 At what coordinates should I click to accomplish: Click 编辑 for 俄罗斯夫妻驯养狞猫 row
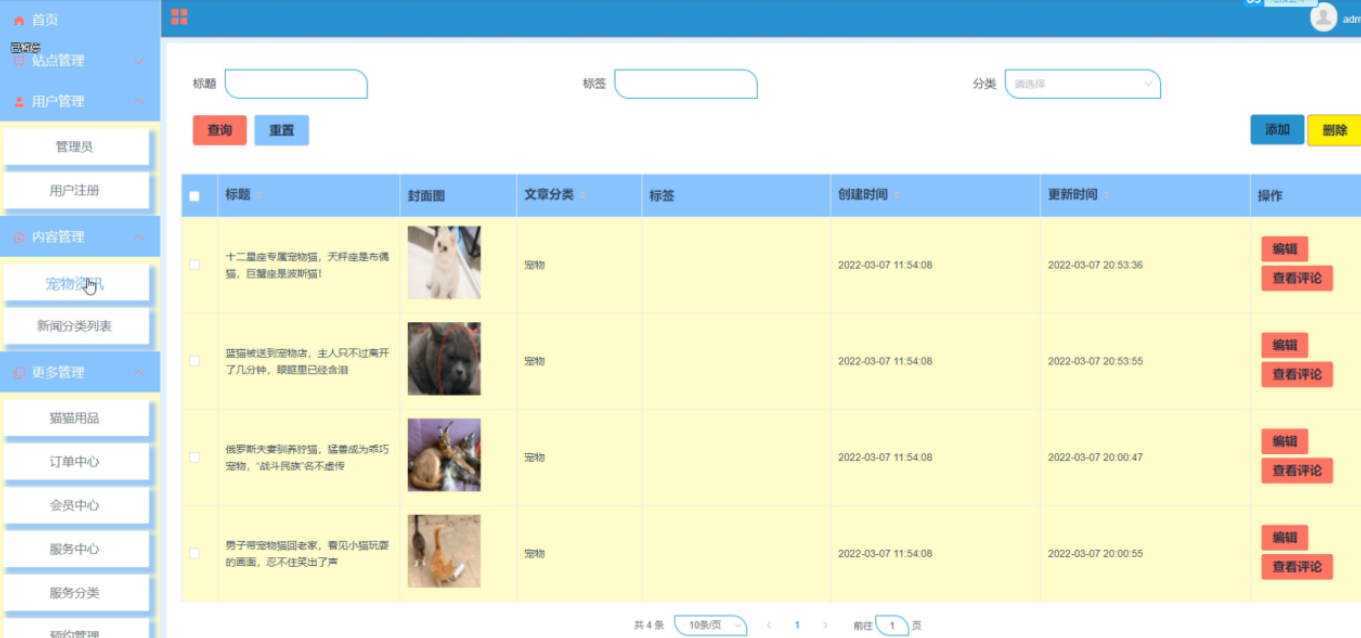point(1285,441)
